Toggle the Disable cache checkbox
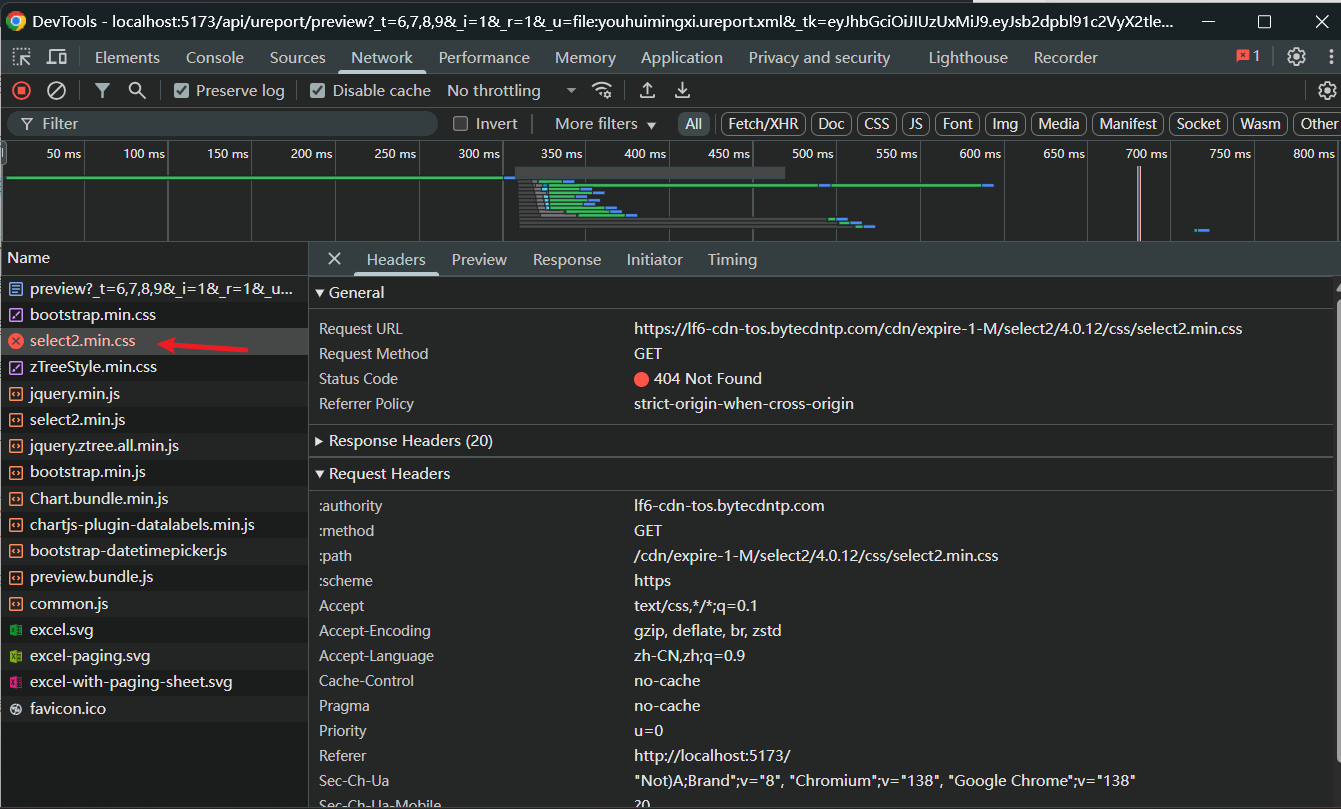The width and height of the screenshot is (1341, 809). [x=317, y=90]
